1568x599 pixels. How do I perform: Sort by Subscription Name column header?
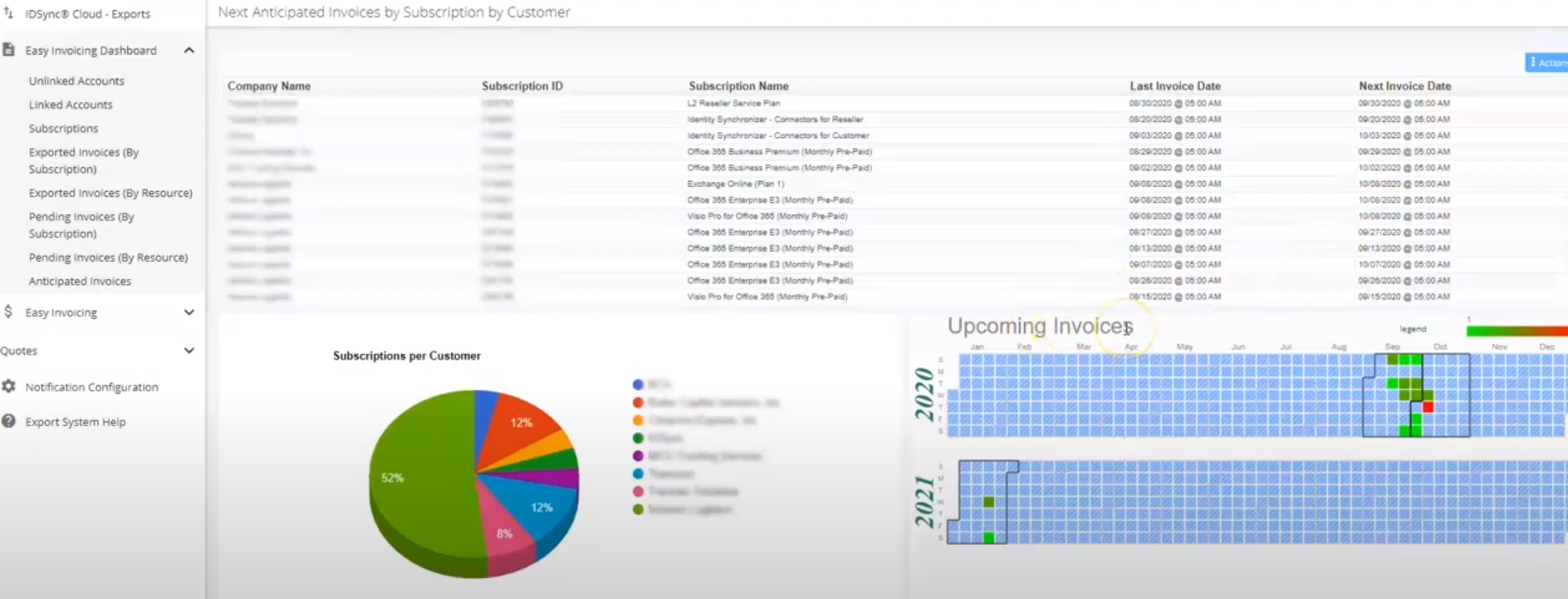[738, 86]
